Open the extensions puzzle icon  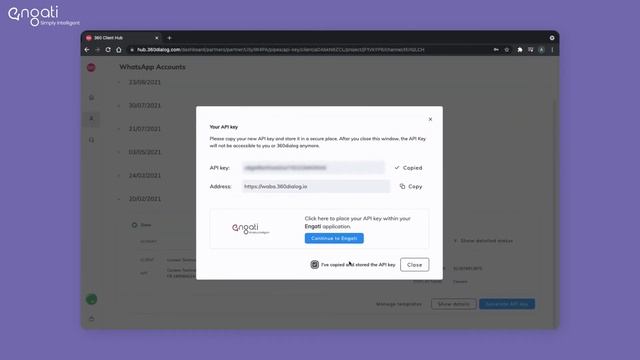coord(520,50)
